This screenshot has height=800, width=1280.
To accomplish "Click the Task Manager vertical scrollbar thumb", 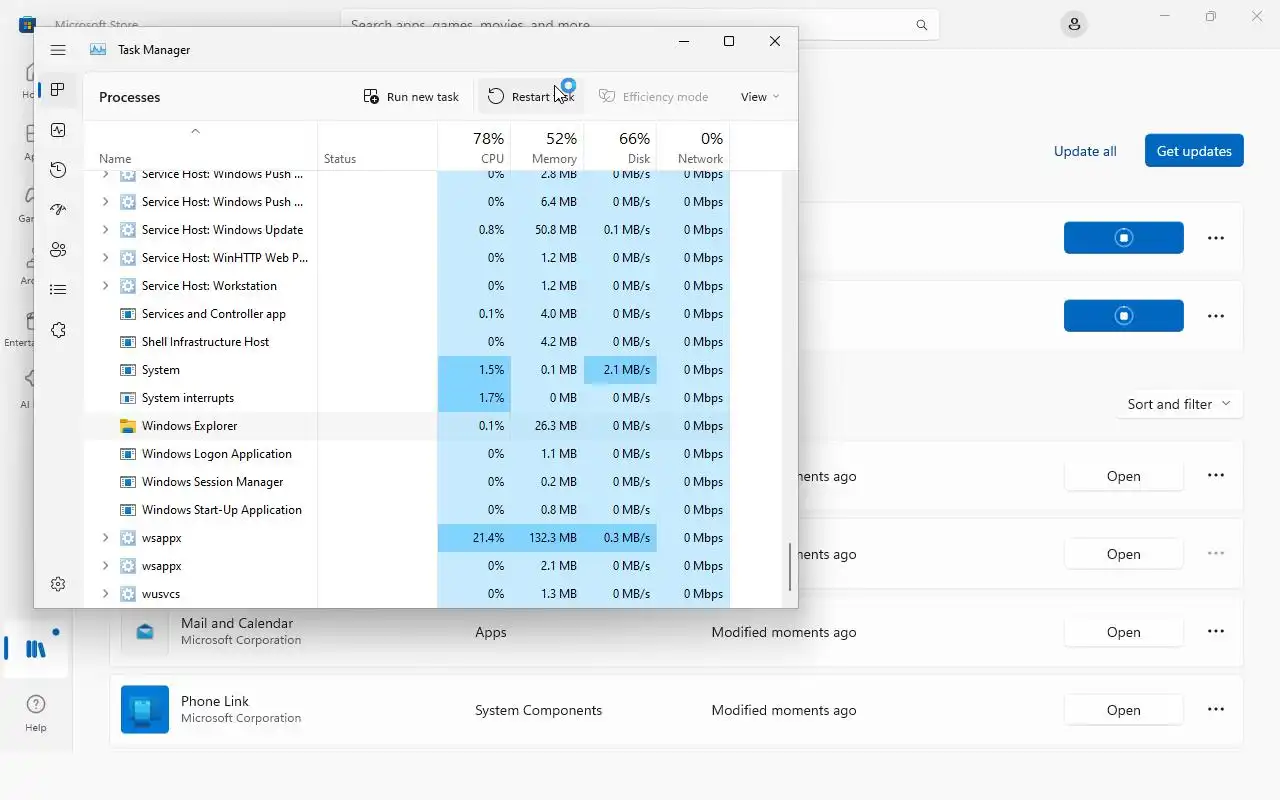I will pos(790,567).
